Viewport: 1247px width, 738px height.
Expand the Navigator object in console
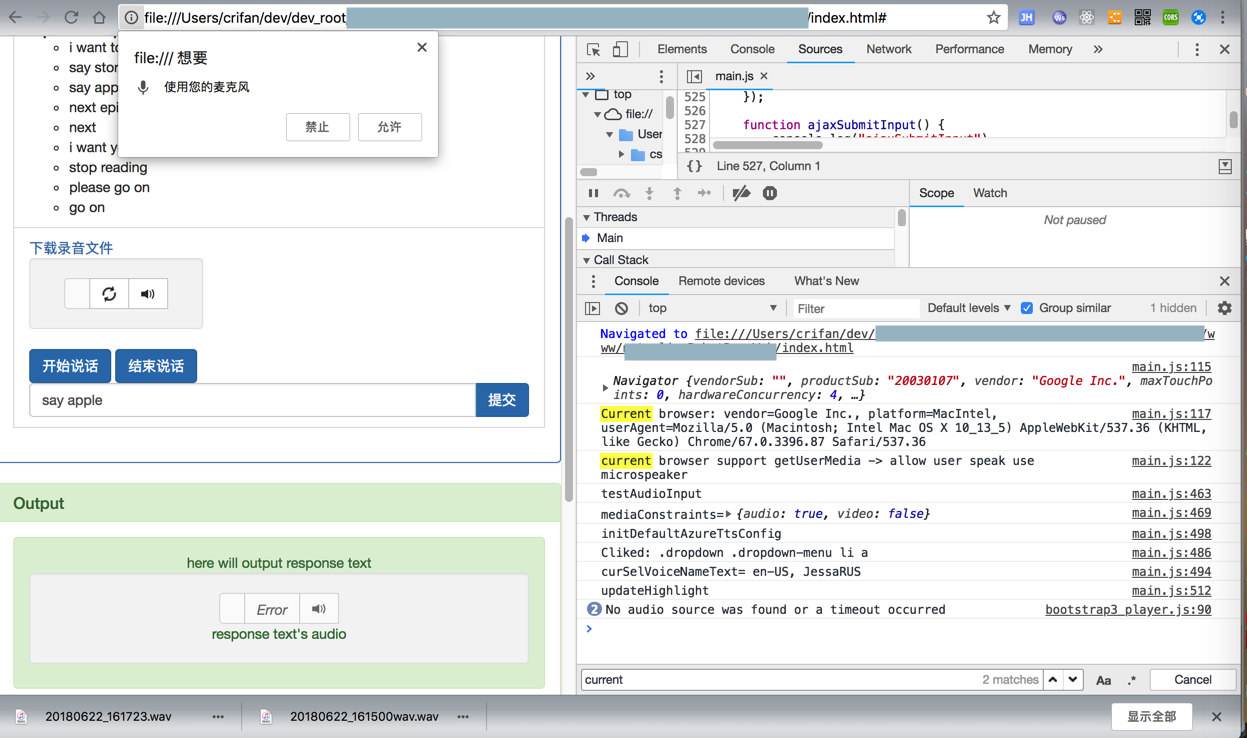pyautogui.click(x=605, y=387)
